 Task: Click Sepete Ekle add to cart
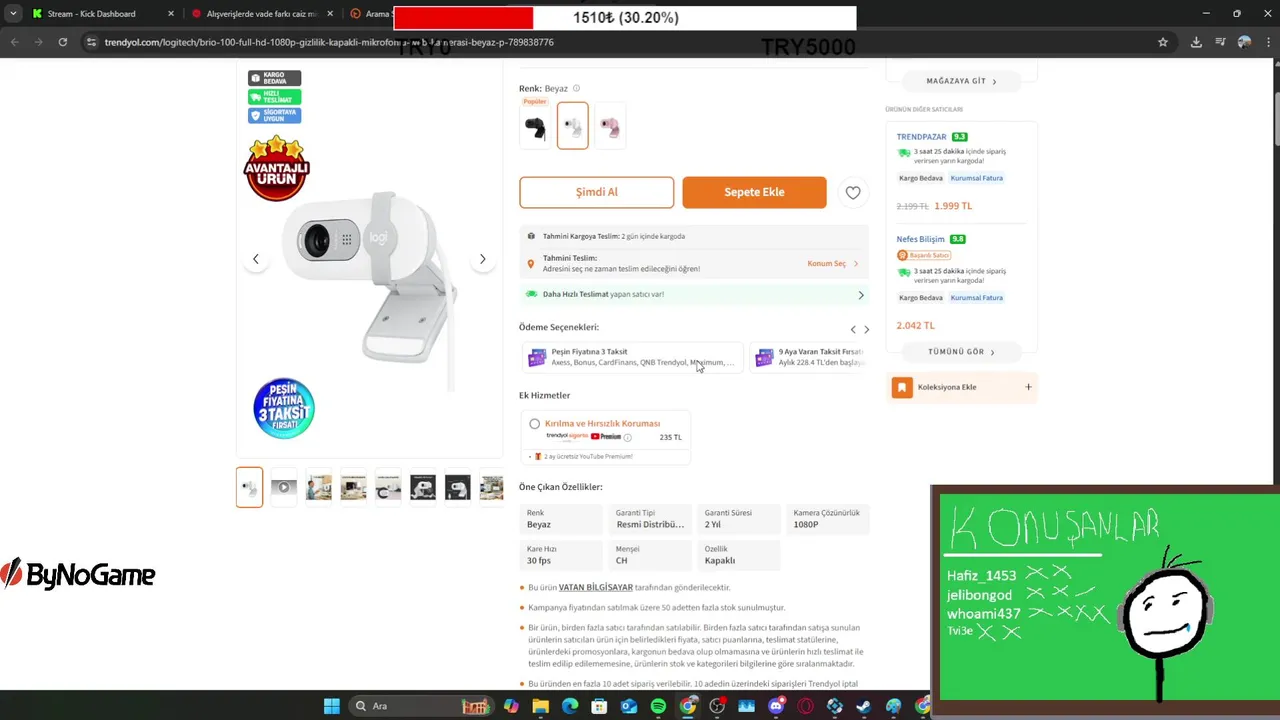point(754,192)
